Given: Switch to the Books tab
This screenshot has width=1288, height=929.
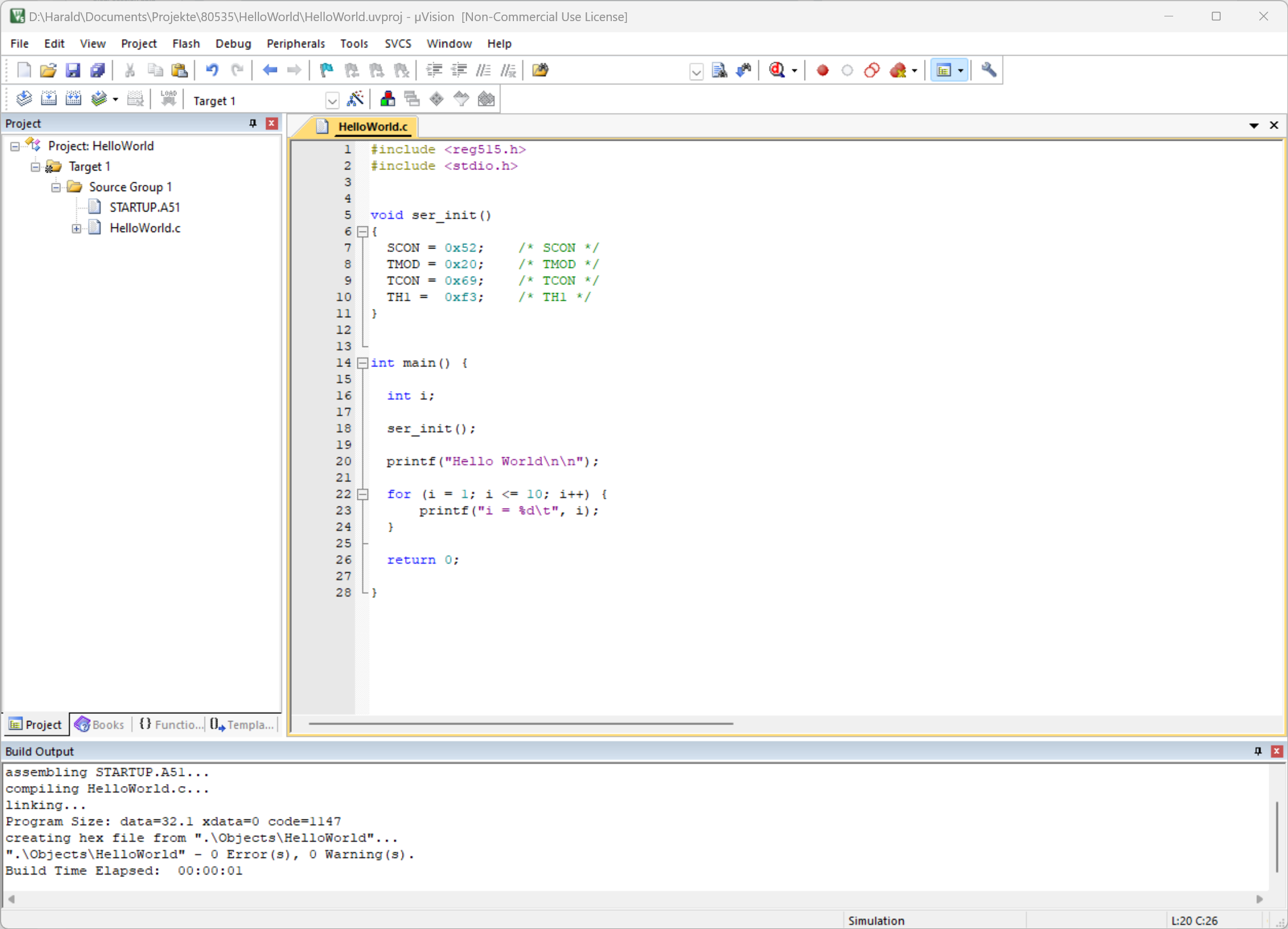Looking at the screenshot, I should 100,724.
